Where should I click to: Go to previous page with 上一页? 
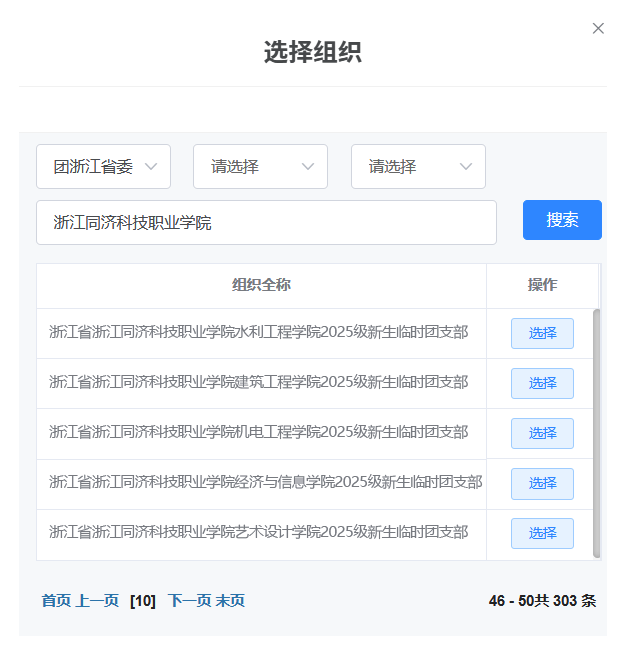pyautogui.click(x=97, y=601)
